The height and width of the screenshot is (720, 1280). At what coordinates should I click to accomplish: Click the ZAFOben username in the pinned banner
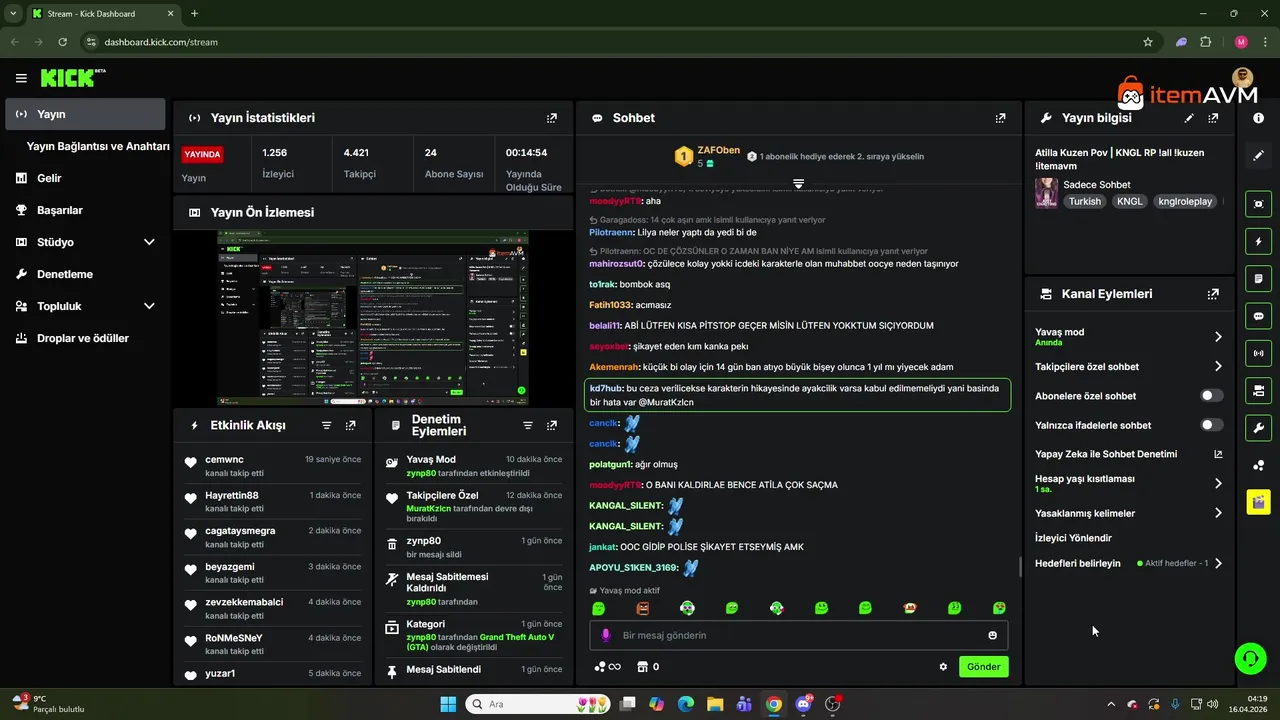click(718, 150)
